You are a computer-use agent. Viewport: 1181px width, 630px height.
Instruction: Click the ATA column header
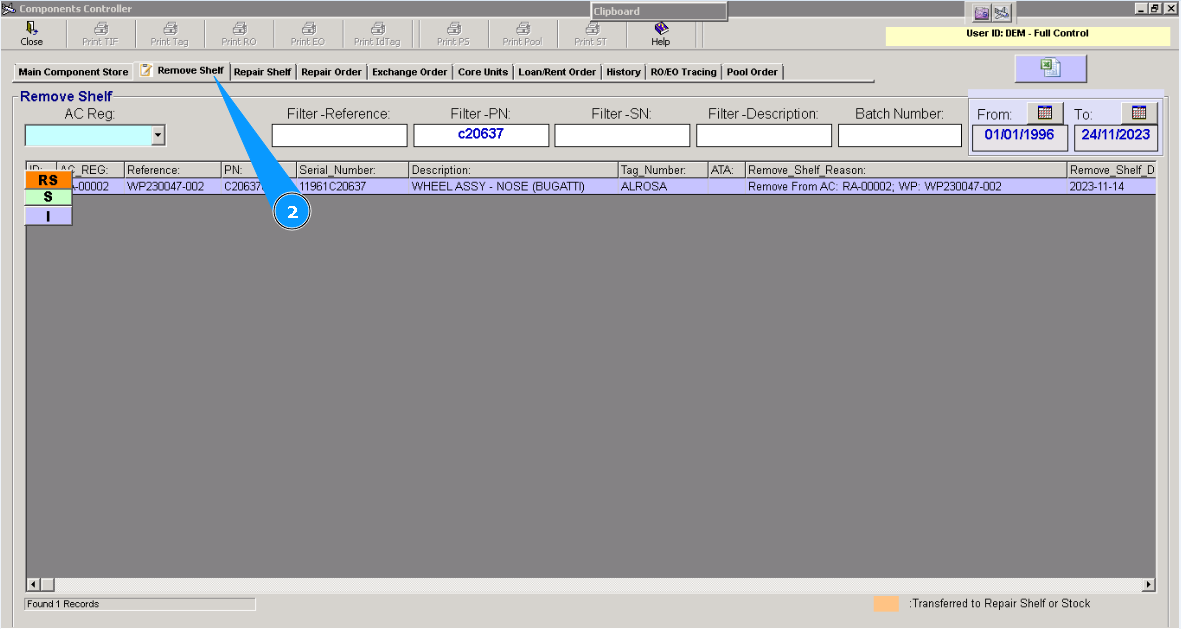[x=727, y=170]
